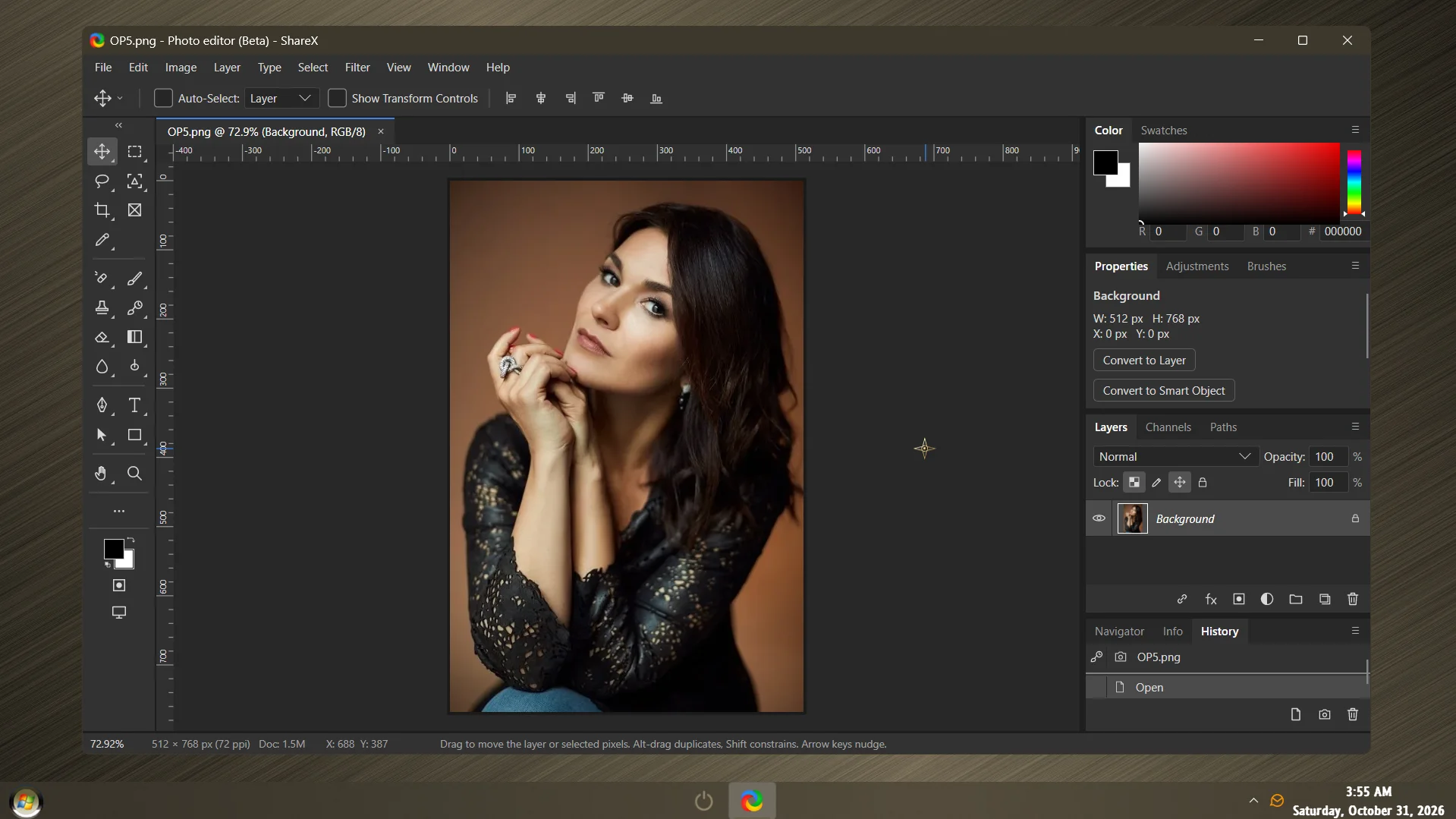Select the Open history state
This screenshot has width=1456, height=819.
click(1226, 687)
